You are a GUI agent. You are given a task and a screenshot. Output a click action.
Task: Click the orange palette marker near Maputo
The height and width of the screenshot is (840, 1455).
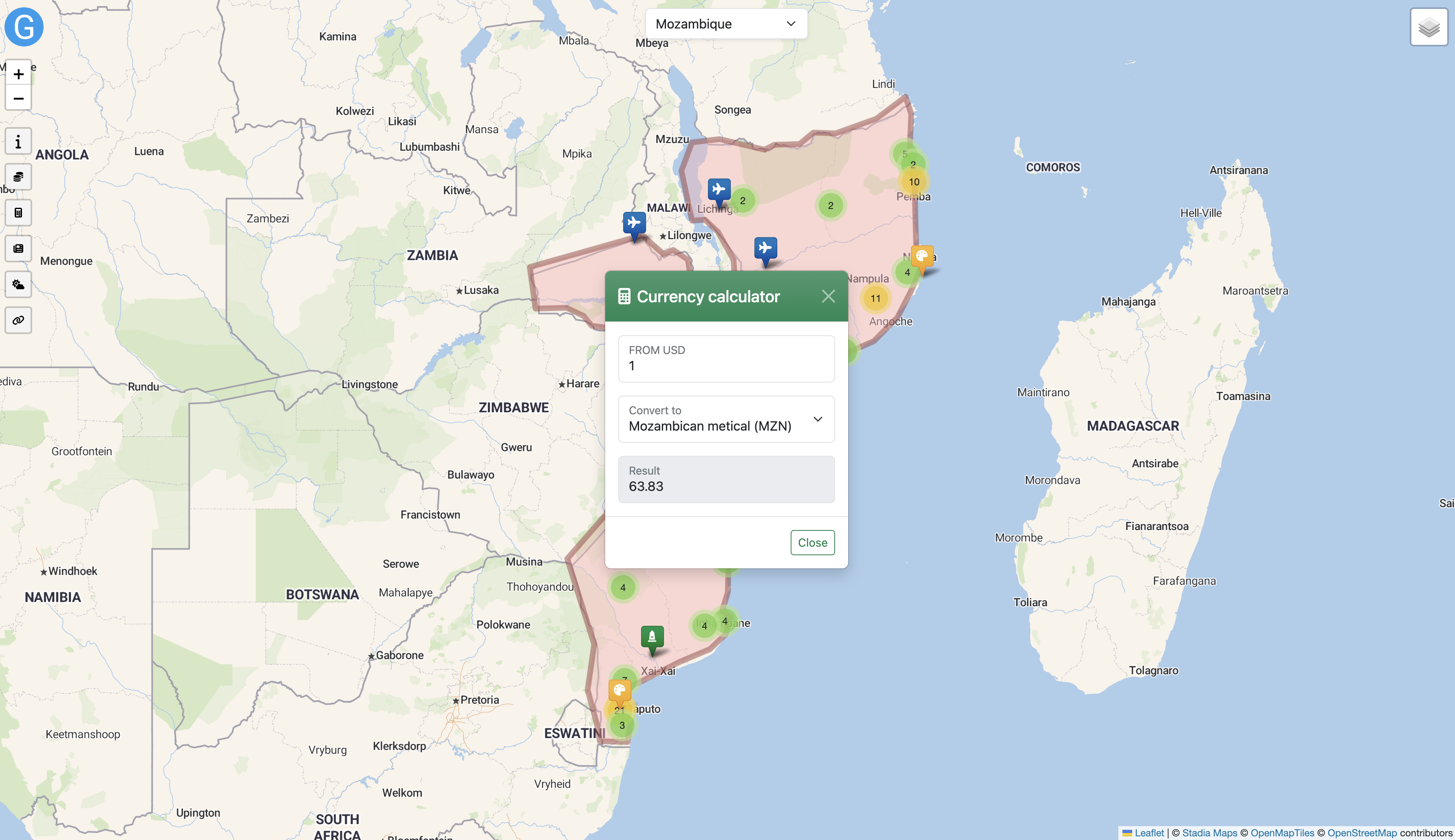point(619,690)
